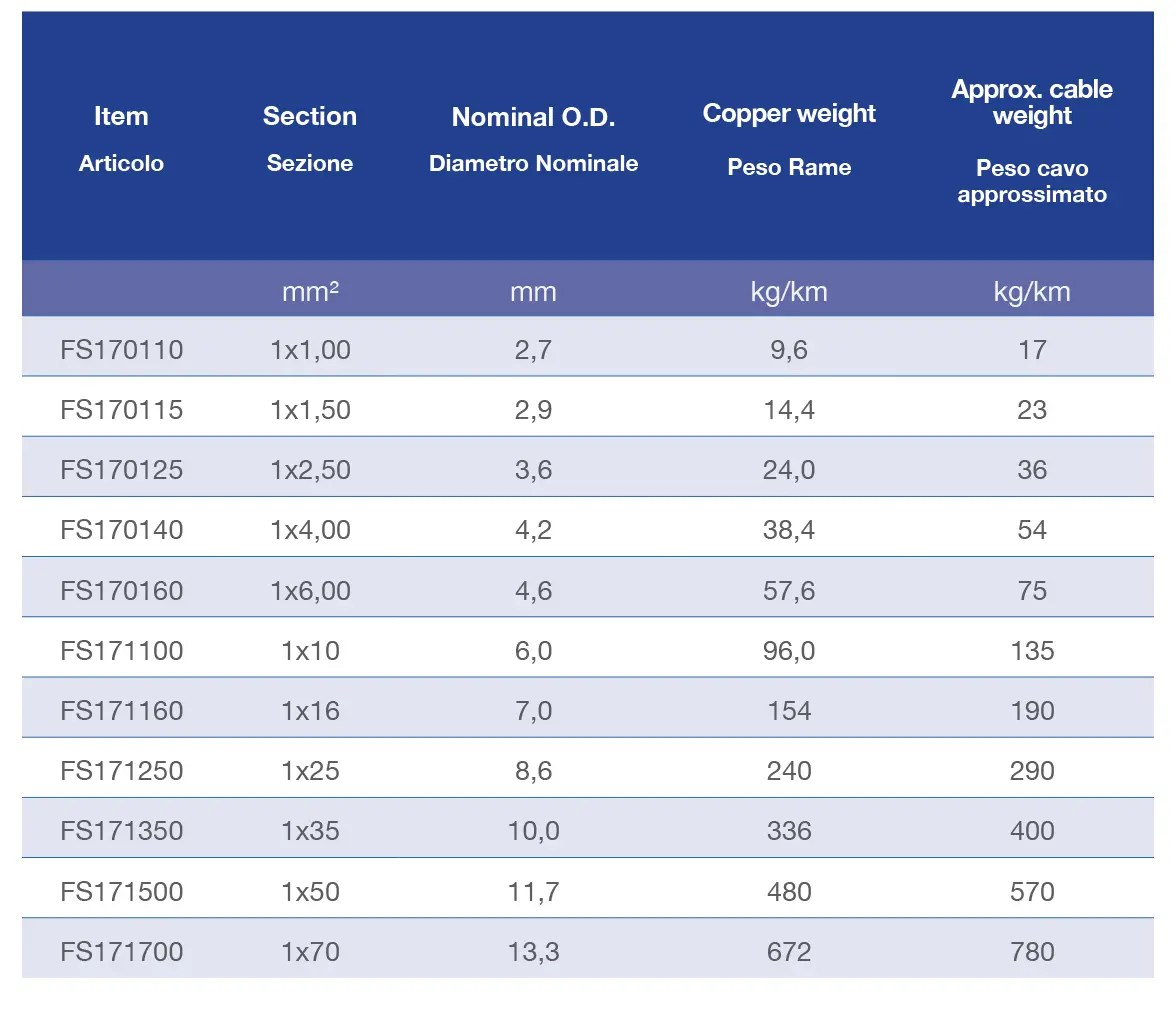Select the Section column header

pyautogui.click(x=310, y=116)
